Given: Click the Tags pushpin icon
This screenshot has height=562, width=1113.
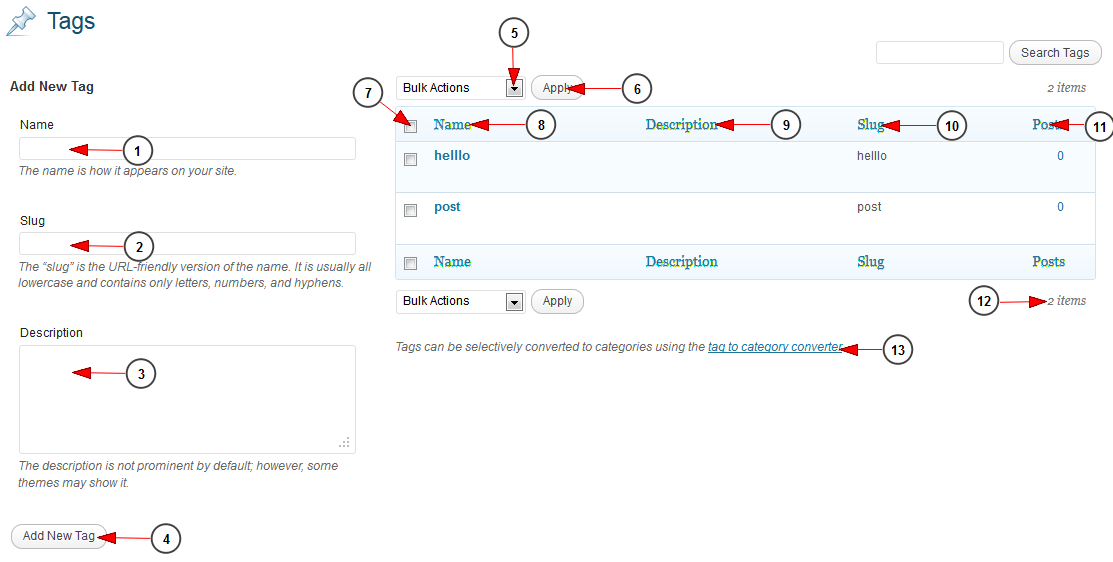Looking at the screenshot, I should (21, 23).
